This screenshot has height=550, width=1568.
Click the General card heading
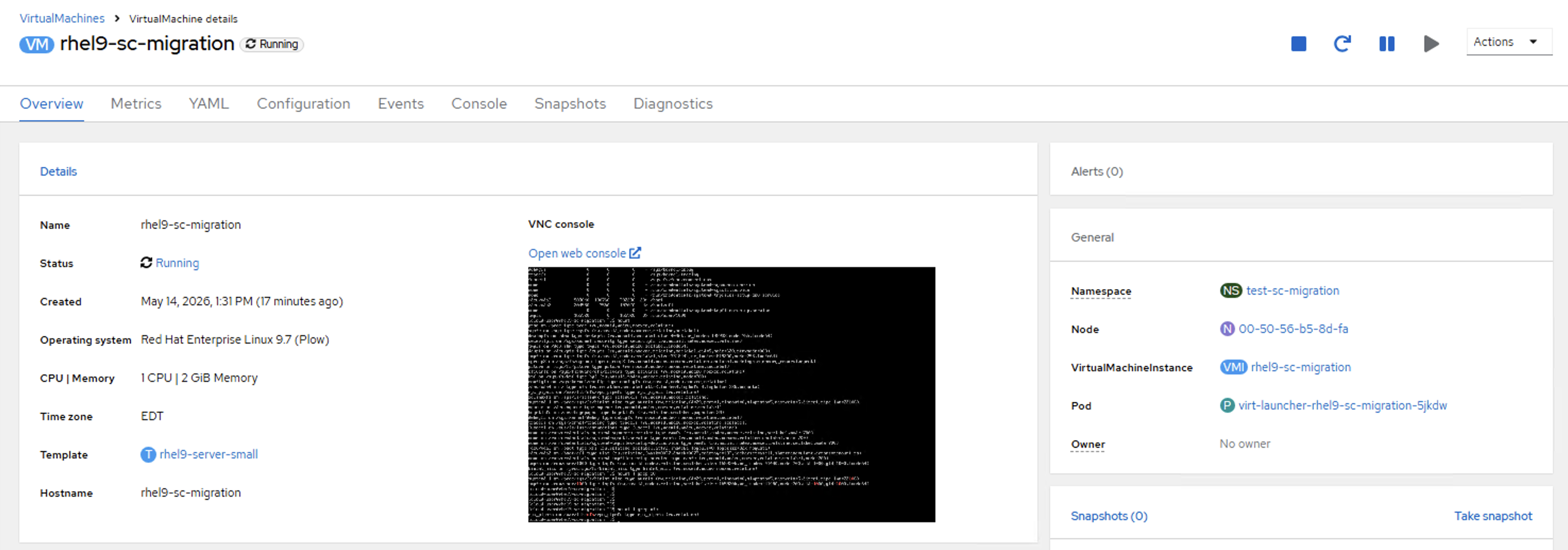1093,238
